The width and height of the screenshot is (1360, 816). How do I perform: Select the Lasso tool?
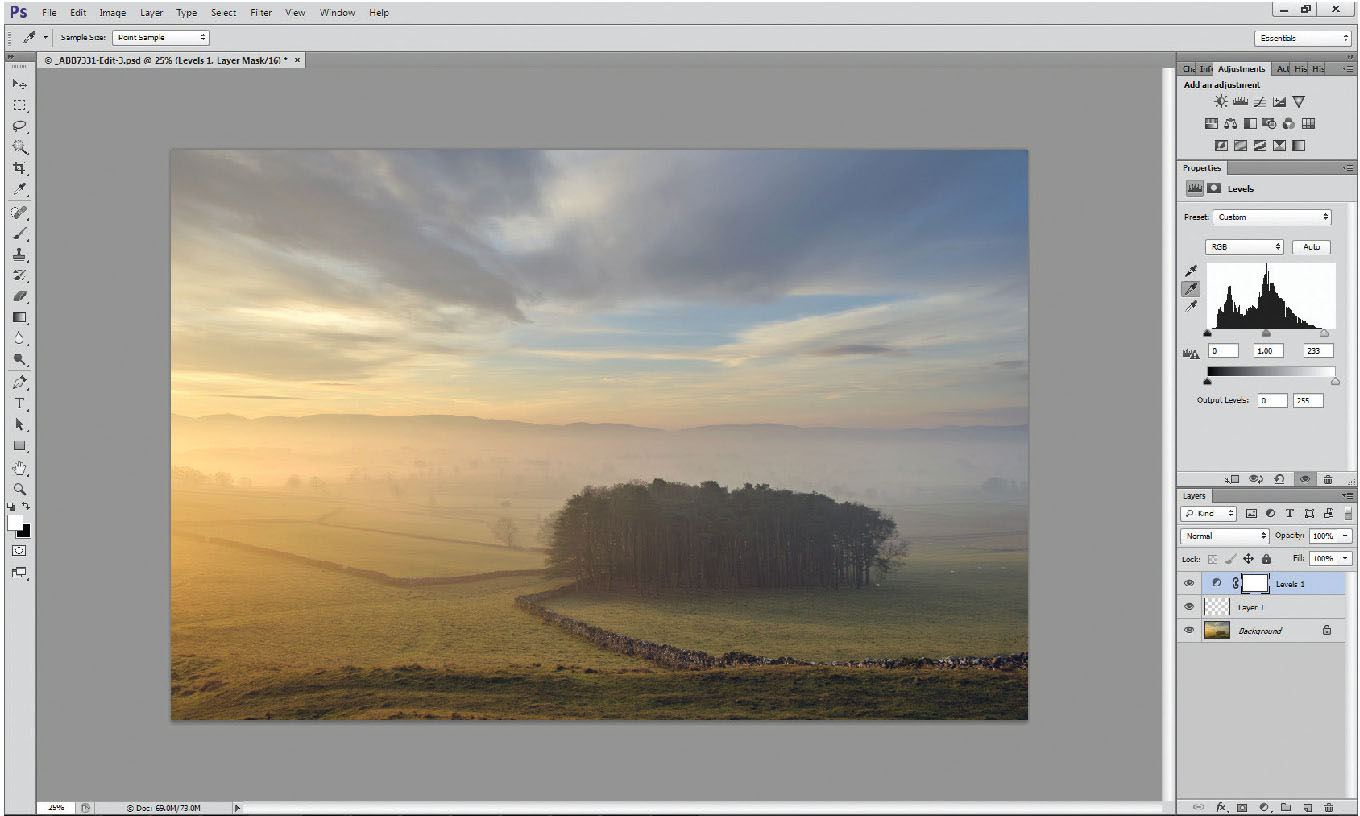coord(19,126)
